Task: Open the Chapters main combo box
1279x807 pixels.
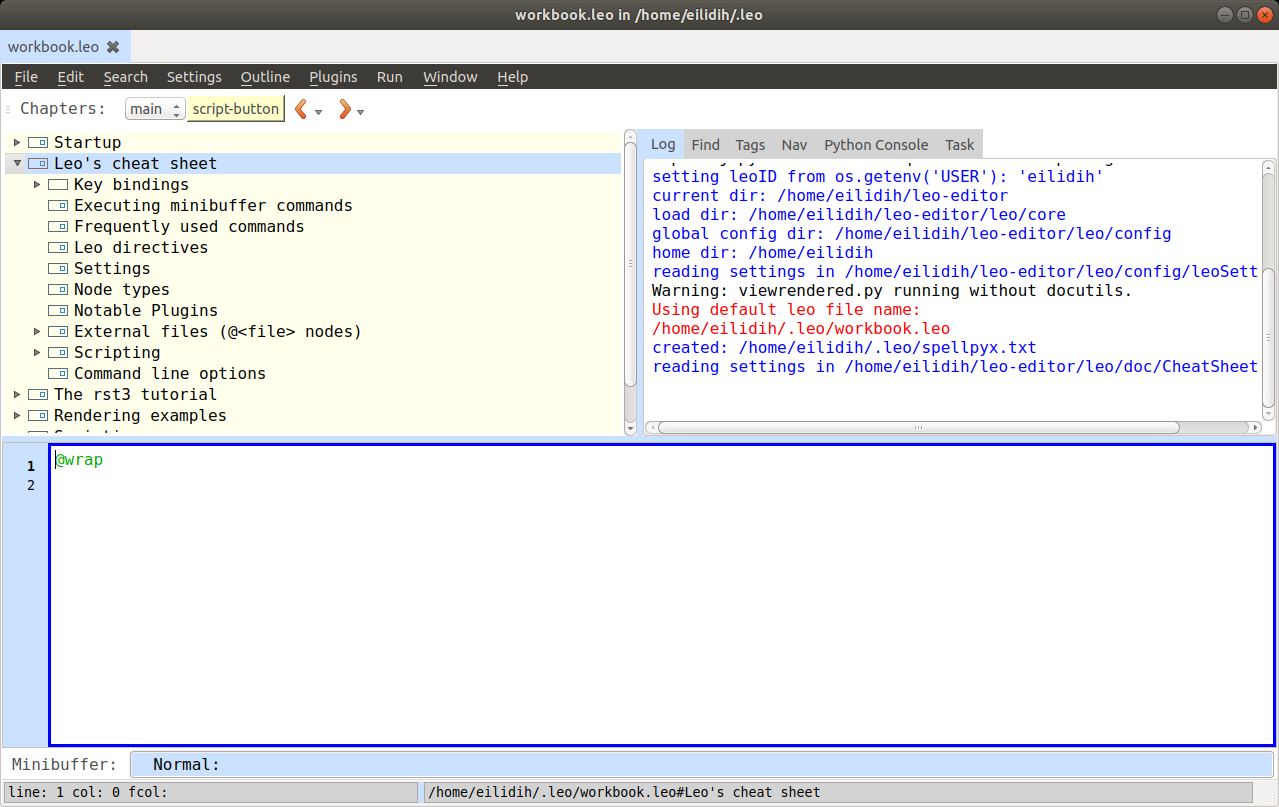Action: 155,109
